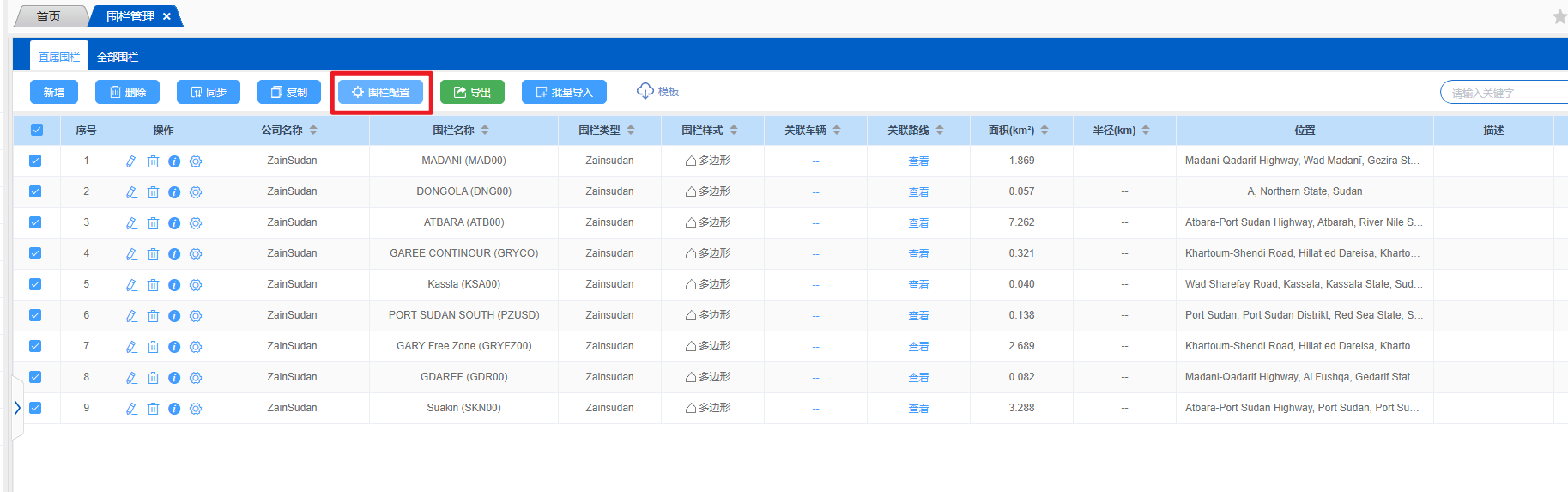Expand the collapsed left side panel arrow
This screenshot has height=492, width=1568.
(x=17, y=408)
